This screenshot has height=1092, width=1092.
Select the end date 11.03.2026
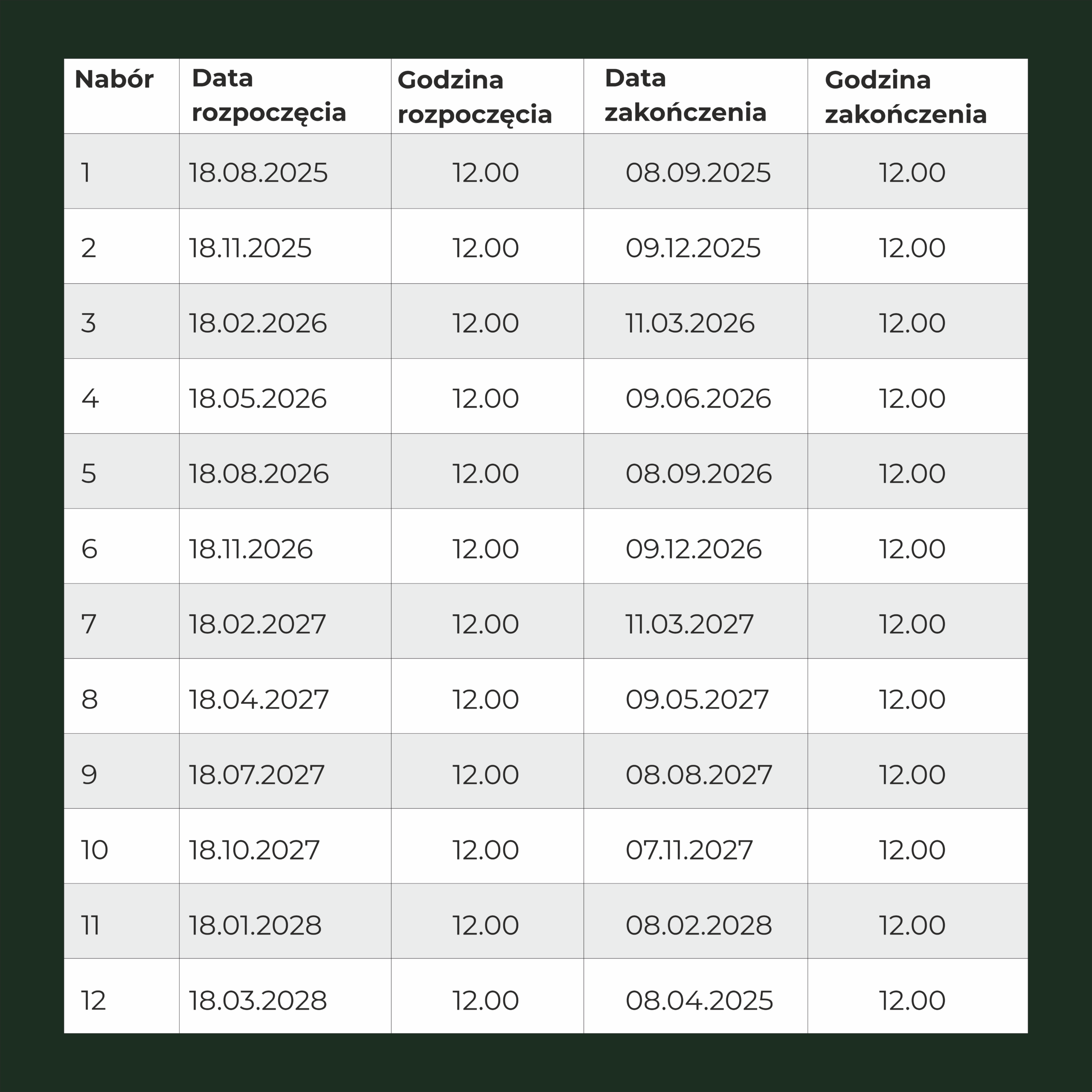(x=690, y=323)
